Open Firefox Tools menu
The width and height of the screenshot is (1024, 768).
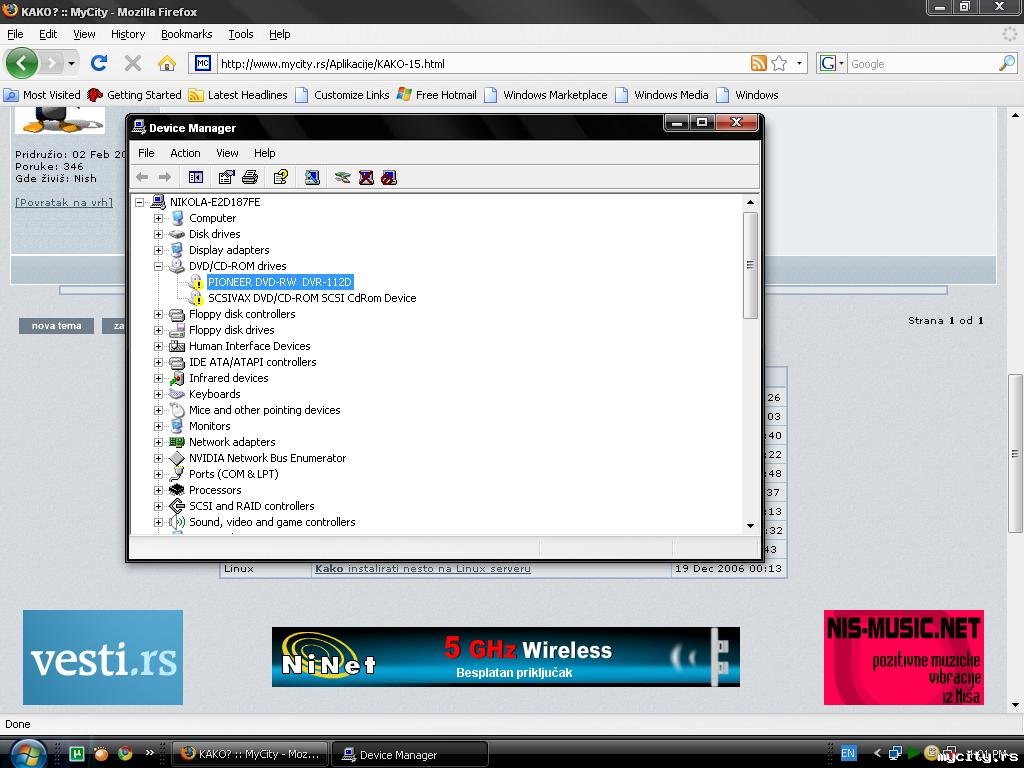(240, 34)
